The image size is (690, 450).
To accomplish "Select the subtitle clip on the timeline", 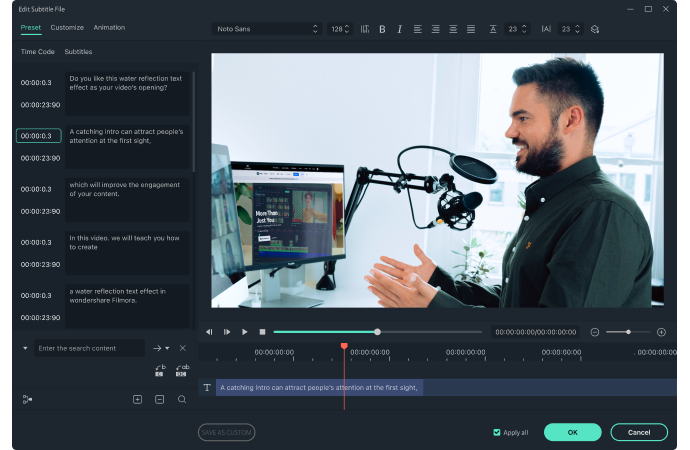I will click(x=319, y=388).
